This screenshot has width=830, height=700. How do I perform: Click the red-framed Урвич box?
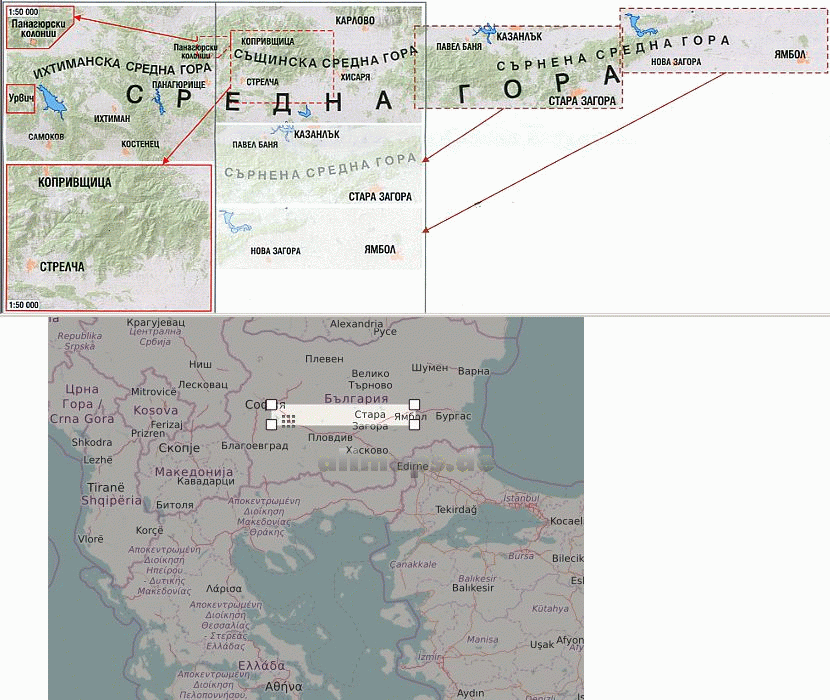click(x=21, y=99)
